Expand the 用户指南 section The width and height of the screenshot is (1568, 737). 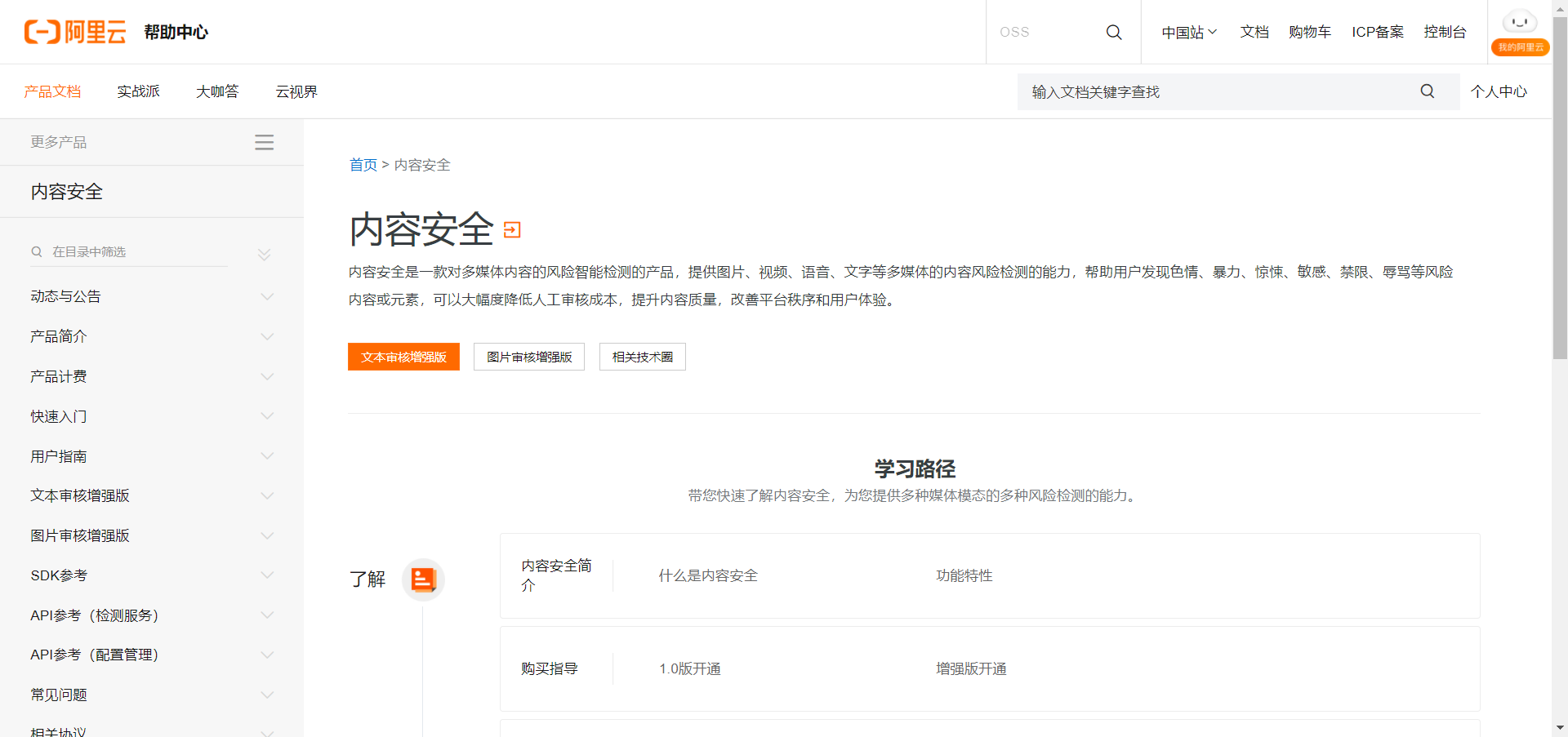pos(266,456)
